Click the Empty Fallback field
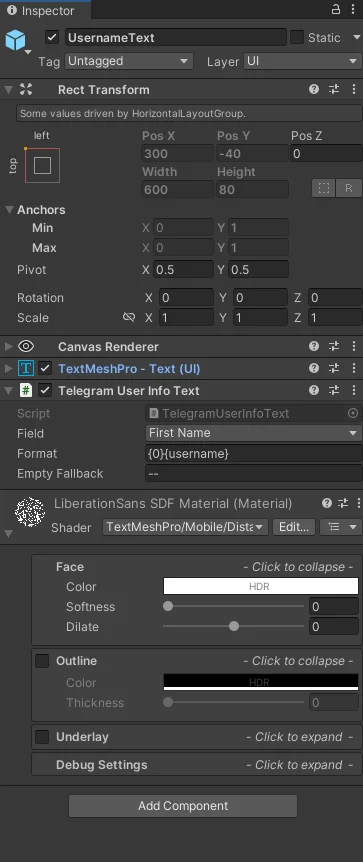This screenshot has height=862, width=363. (254, 473)
